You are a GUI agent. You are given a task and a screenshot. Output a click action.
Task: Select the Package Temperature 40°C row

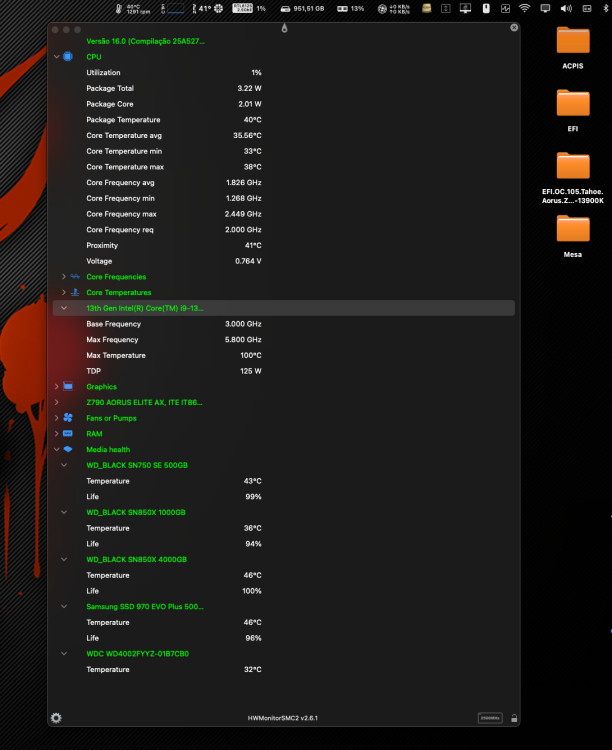coord(284,120)
